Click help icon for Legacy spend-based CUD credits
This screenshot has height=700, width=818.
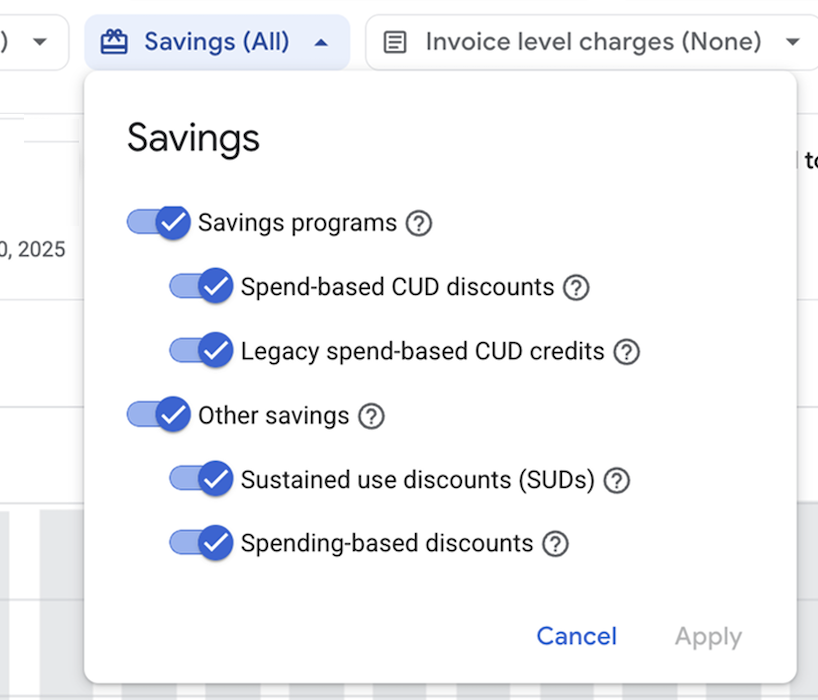[x=626, y=351]
